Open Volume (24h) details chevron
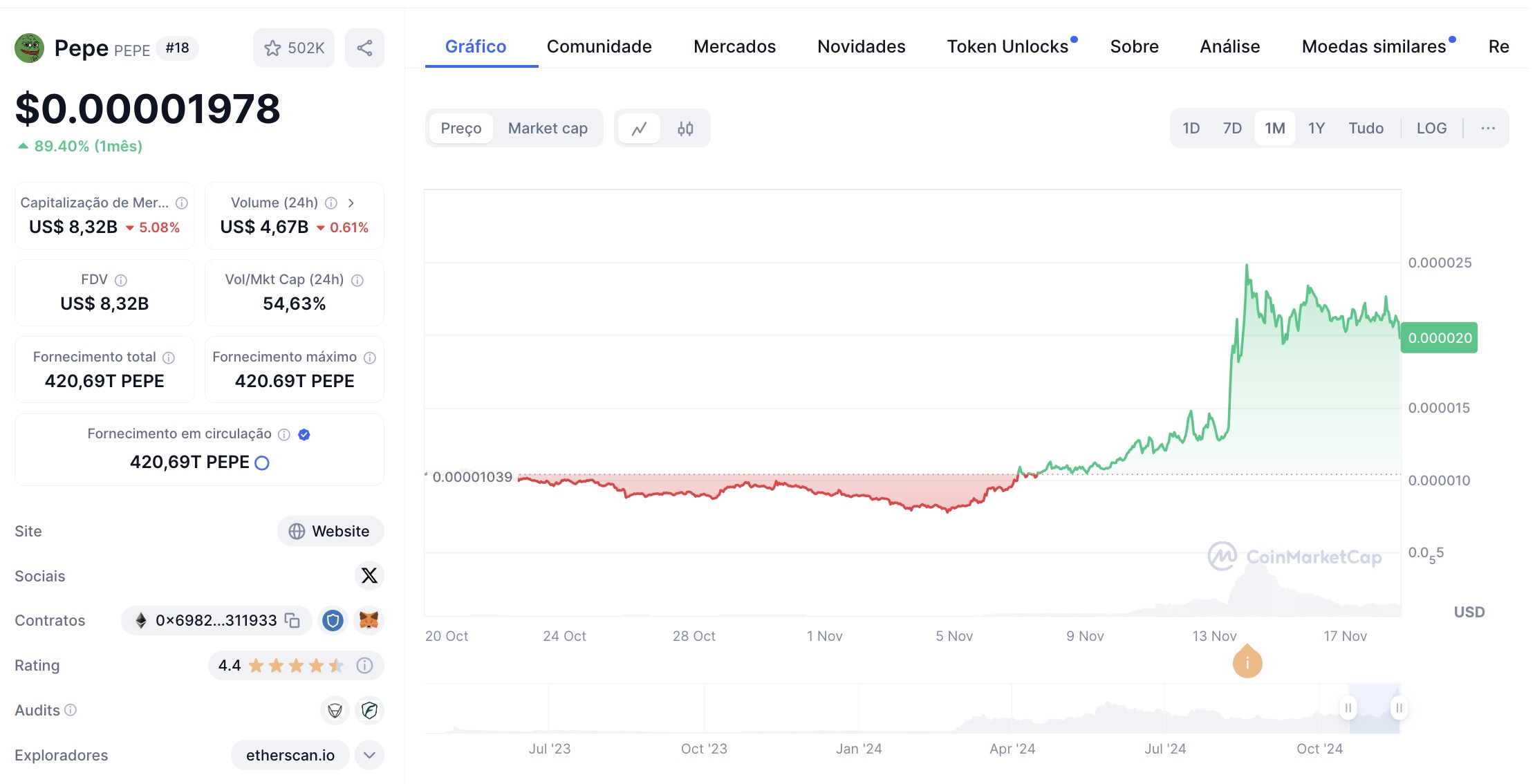 click(x=351, y=203)
